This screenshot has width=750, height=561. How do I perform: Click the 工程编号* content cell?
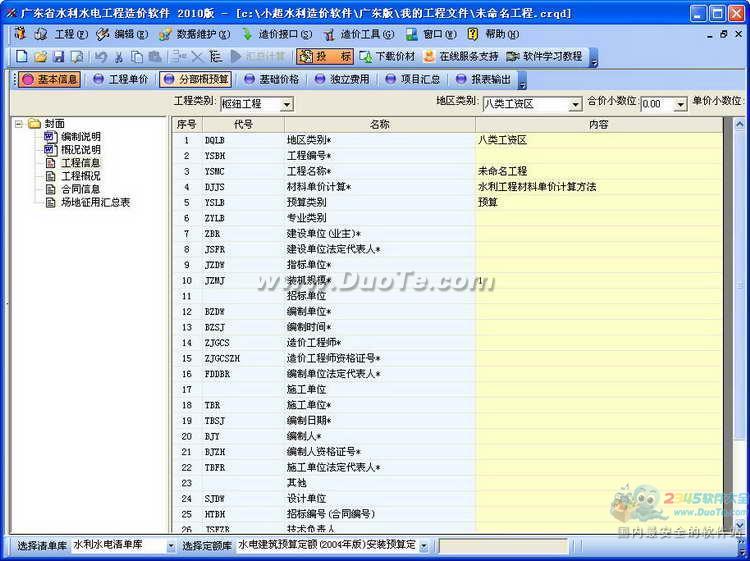(x=599, y=156)
